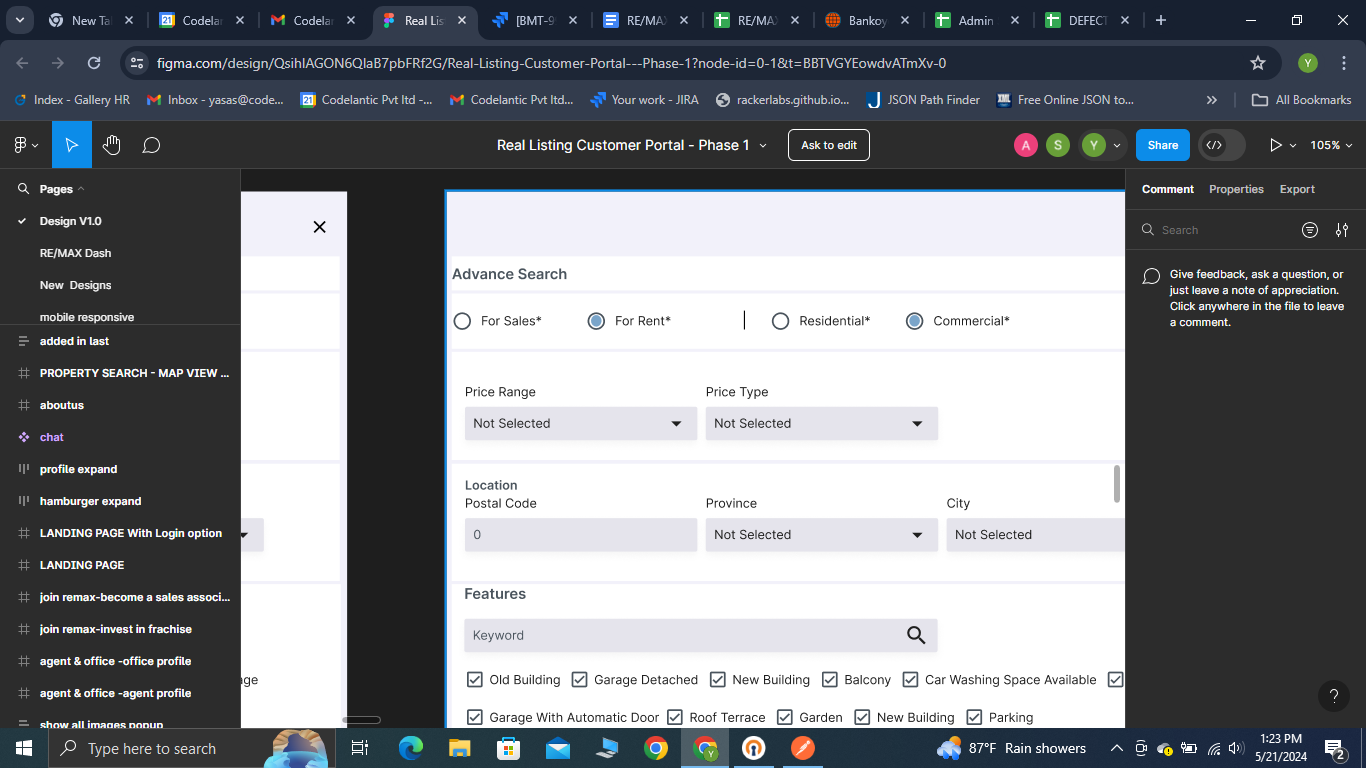Screen dimensions: 1366x768
Task: Open notification center icon
Action: coord(1335,748)
